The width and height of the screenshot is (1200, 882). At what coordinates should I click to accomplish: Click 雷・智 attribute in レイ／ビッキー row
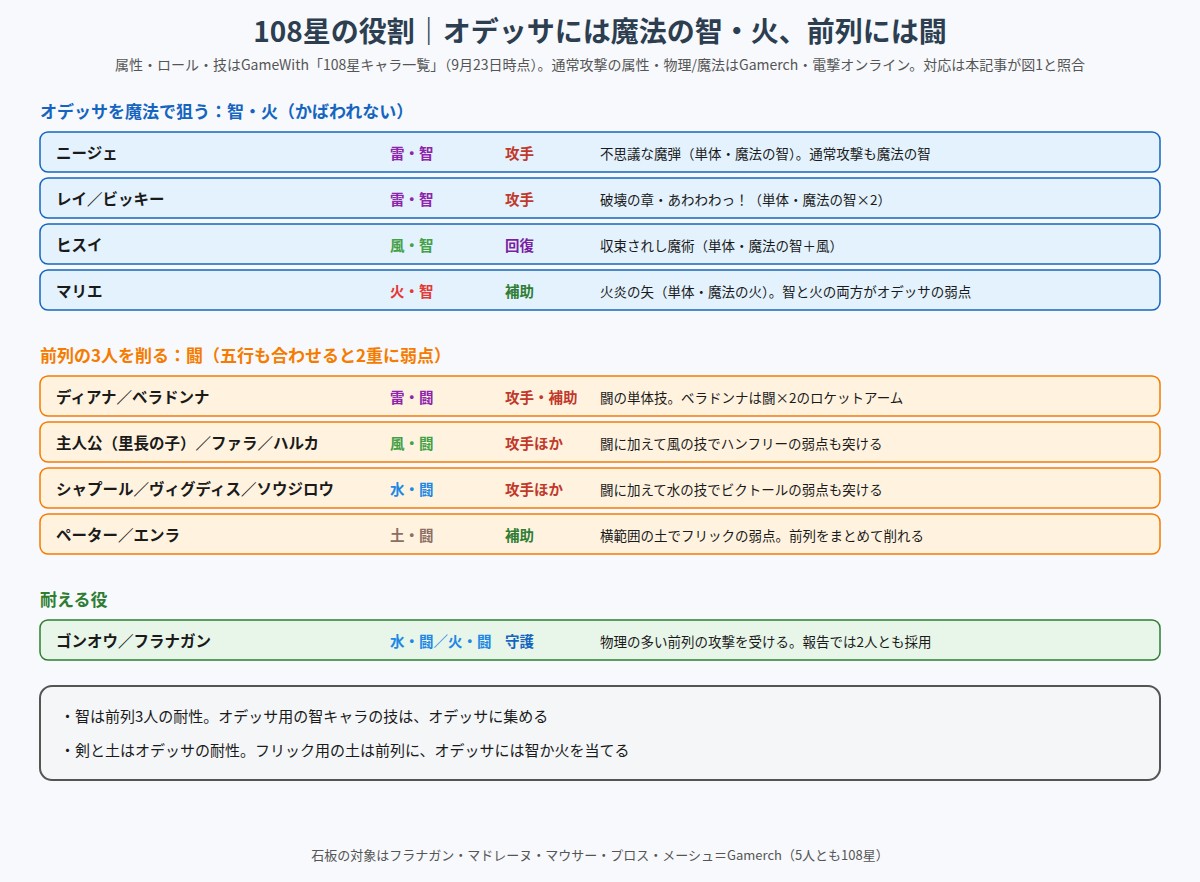[412, 200]
